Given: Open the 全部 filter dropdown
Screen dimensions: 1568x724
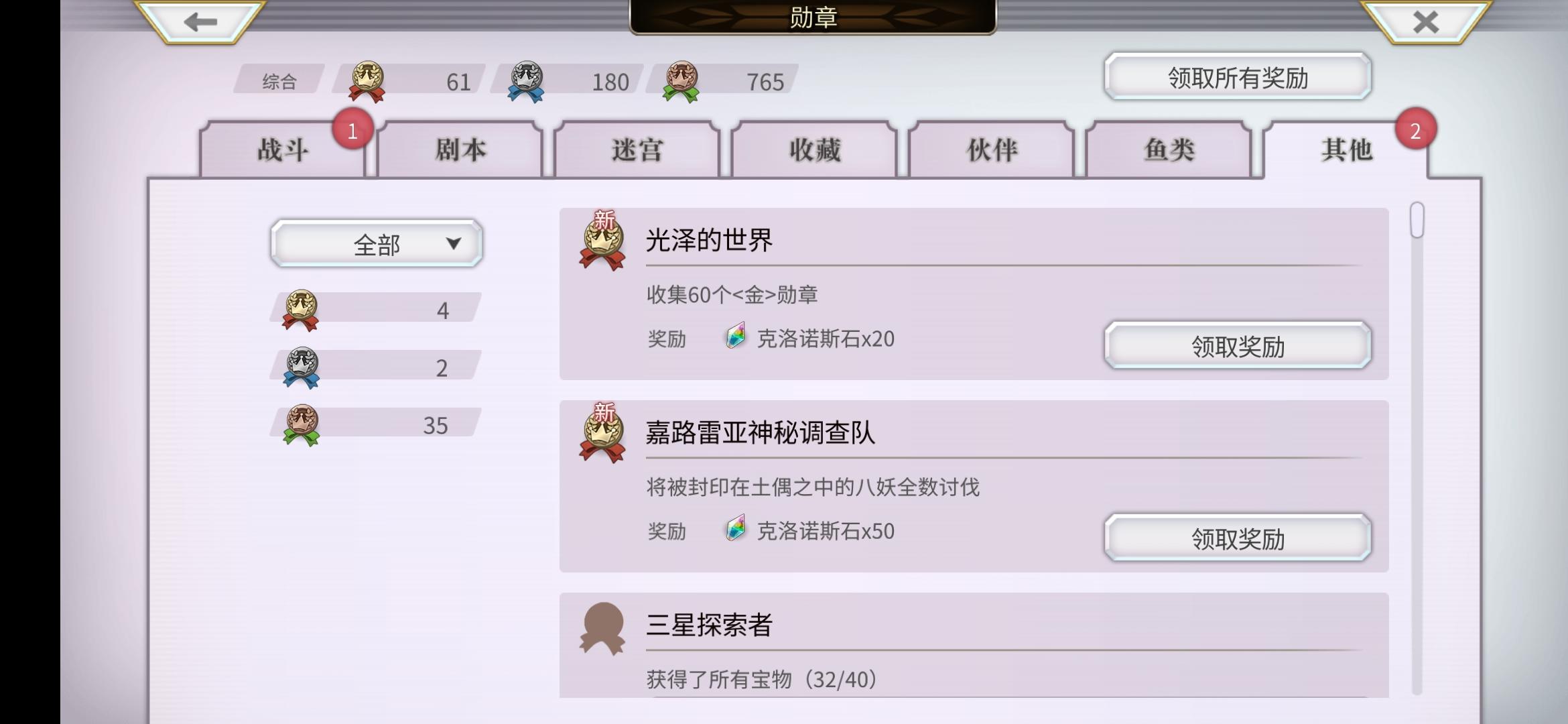Looking at the screenshot, I should pos(377,243).
